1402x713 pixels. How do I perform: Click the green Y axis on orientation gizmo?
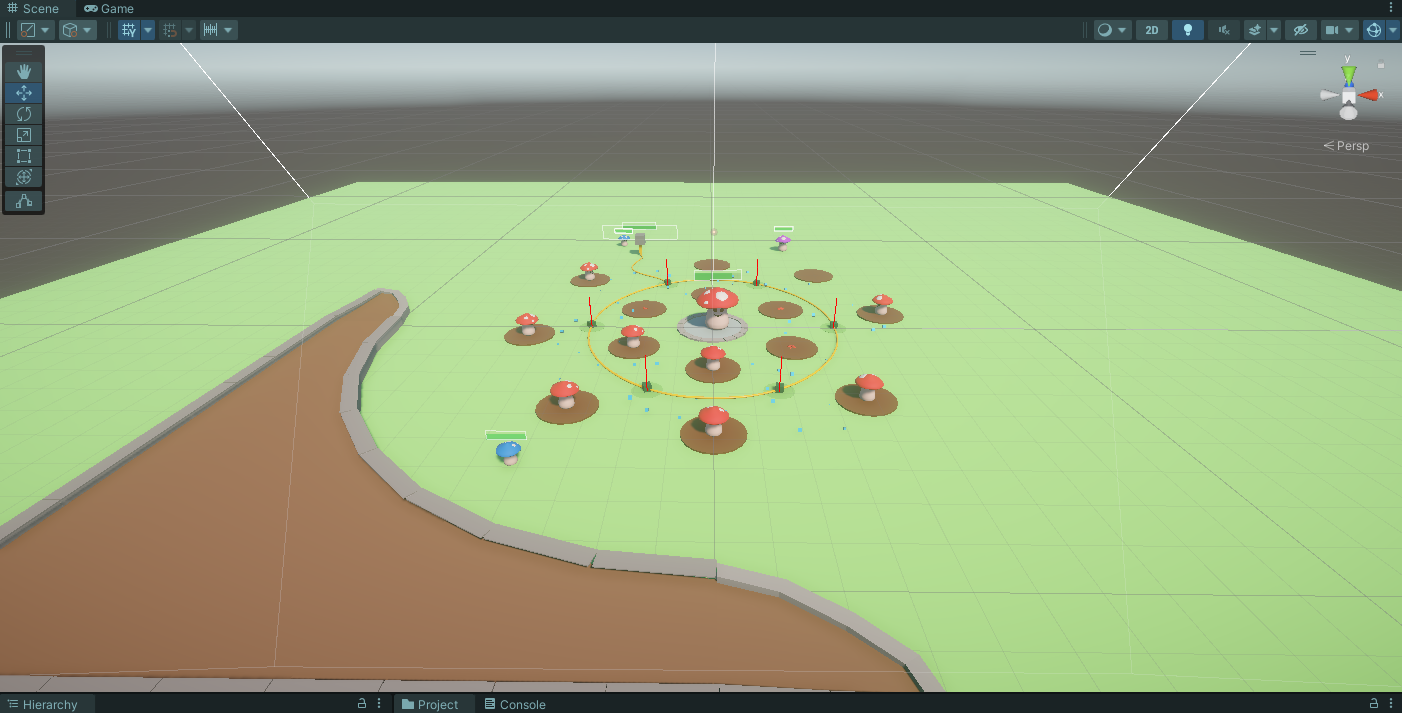[x=1347, y=72]
